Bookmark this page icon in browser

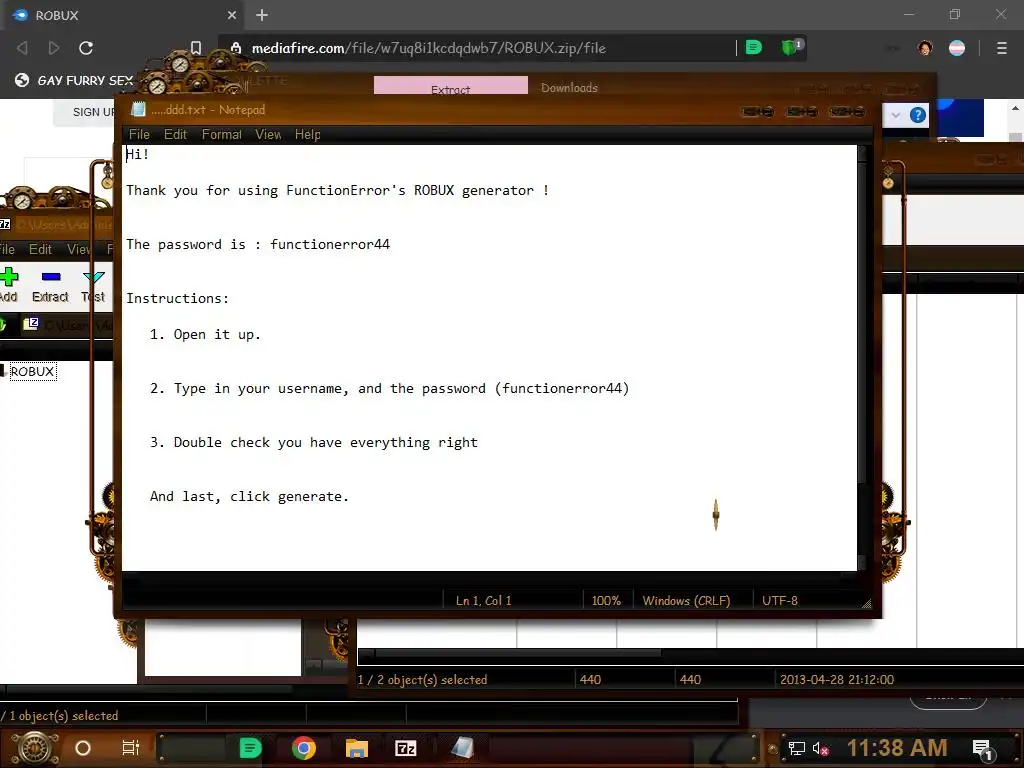196,48
